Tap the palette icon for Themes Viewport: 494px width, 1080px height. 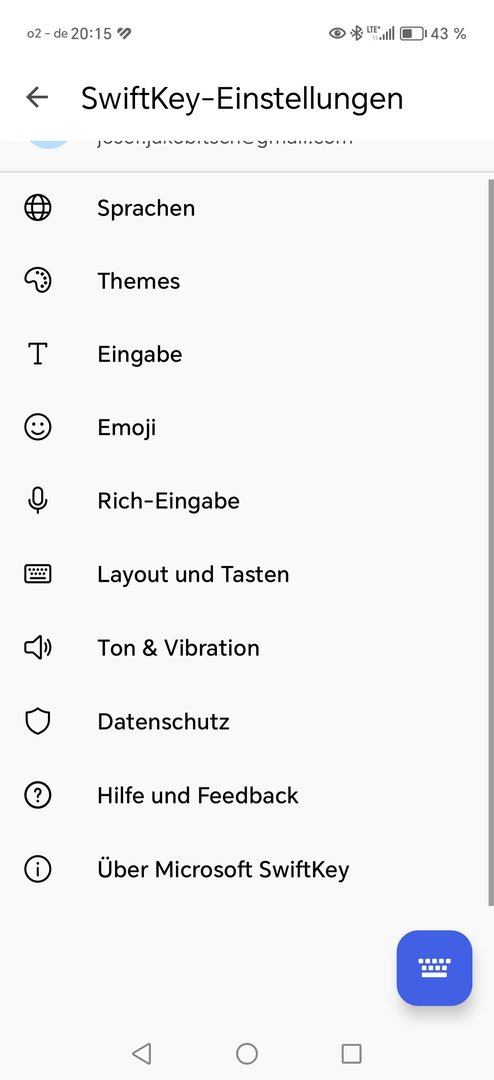pos(38,280)
